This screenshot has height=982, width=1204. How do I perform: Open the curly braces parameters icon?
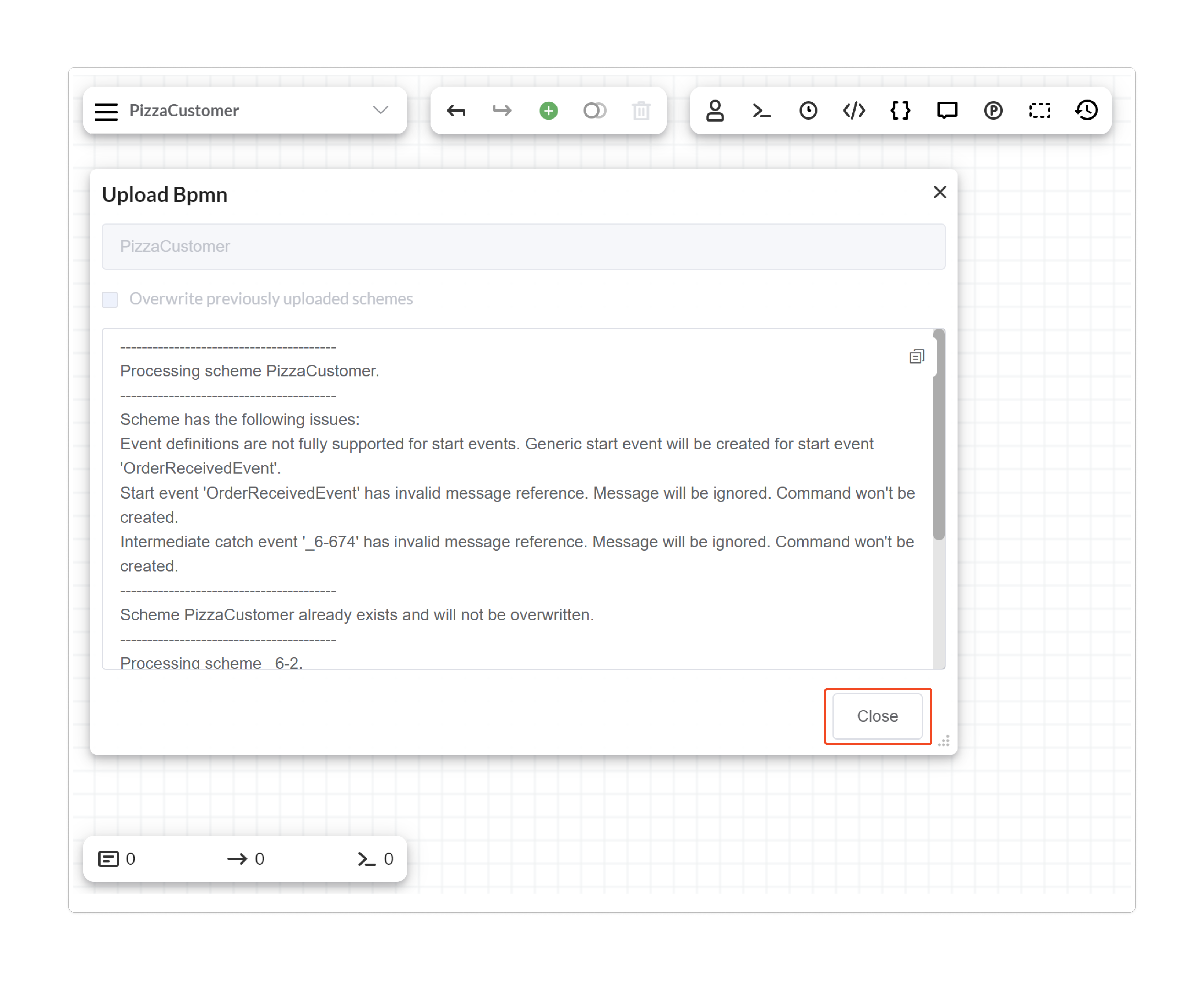pyautogui.click(x=900, y=110)
